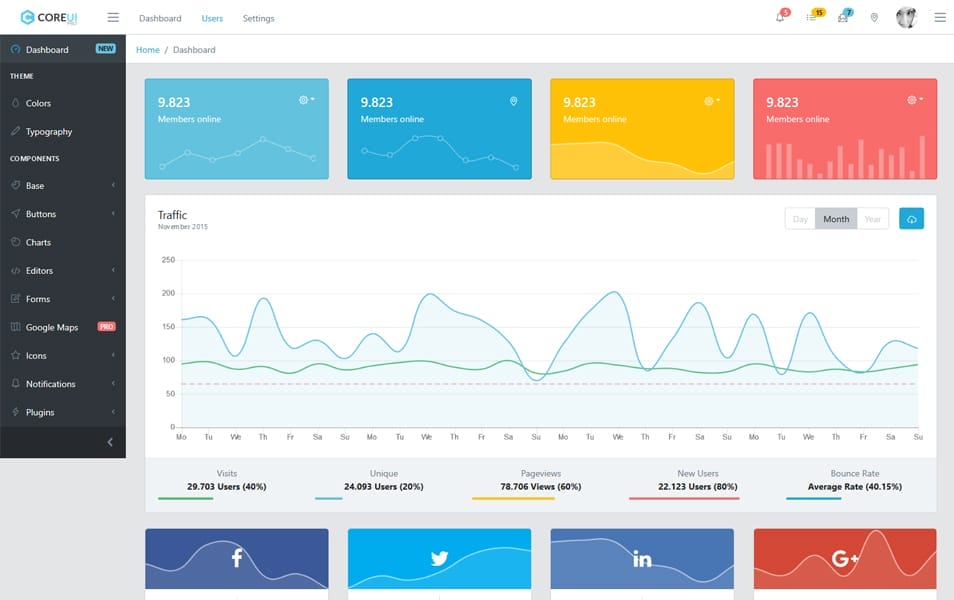The height and width of the screenshot is (600, 954).
Task: Switch the traffic chart to Year view
Action: 872,218
